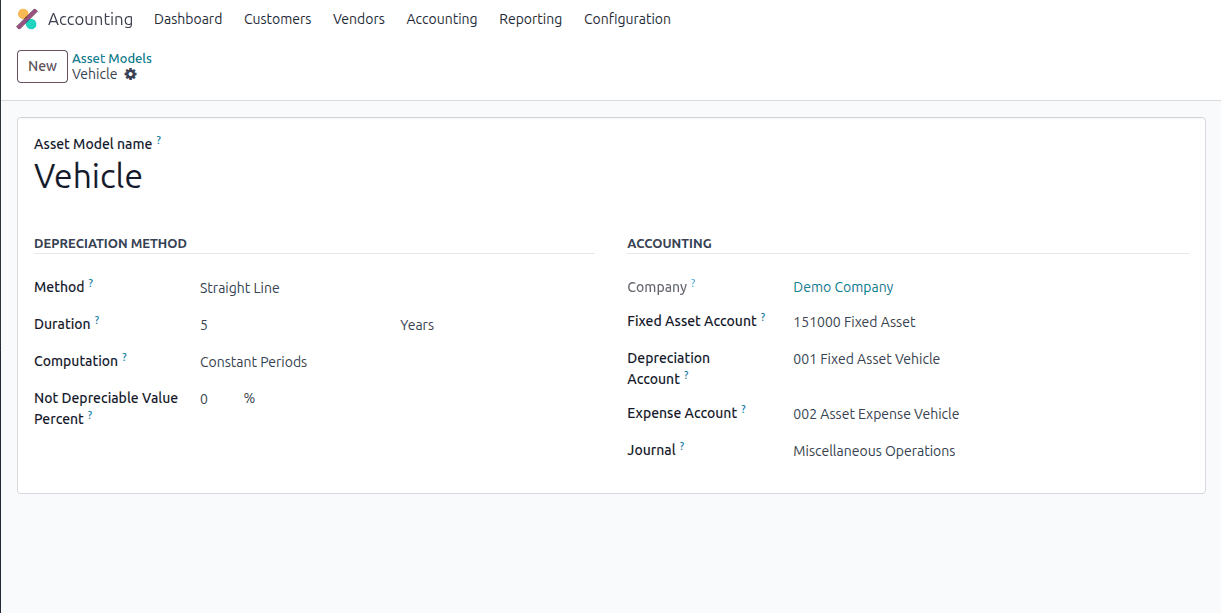Click help icon beside Expense Account
The width and height of the screenshot is (1221, 613).
pos(744,408)
